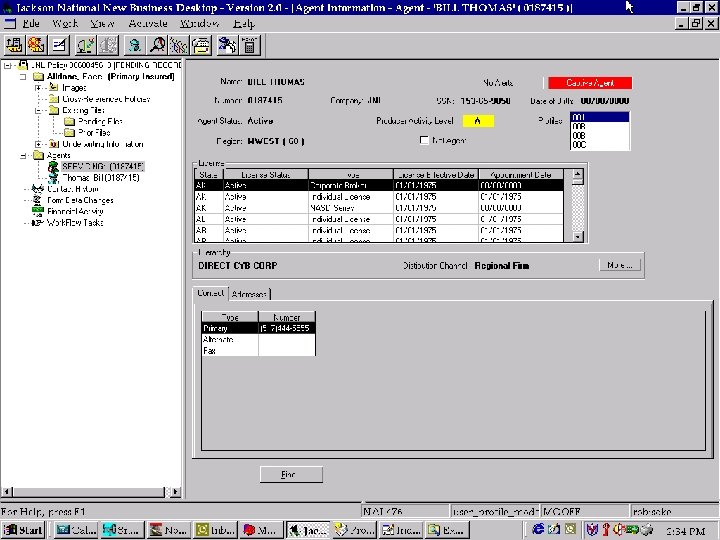Open Financial Activity in the tree
720x540 pixels.
[76, 211]
